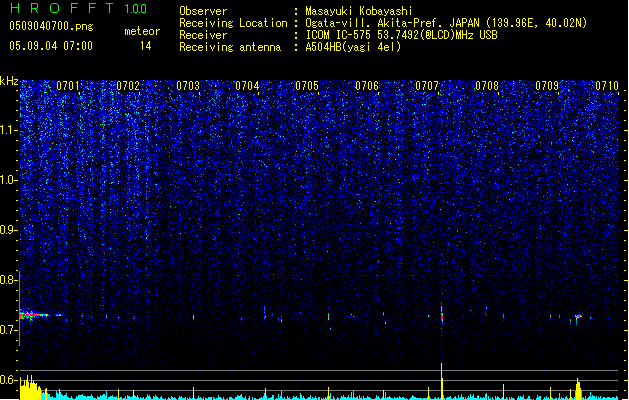Click the Ogata-vill. Akita-Pref. JAPAN location text
This screenshot has width=629, height=400.
point(446,23)
